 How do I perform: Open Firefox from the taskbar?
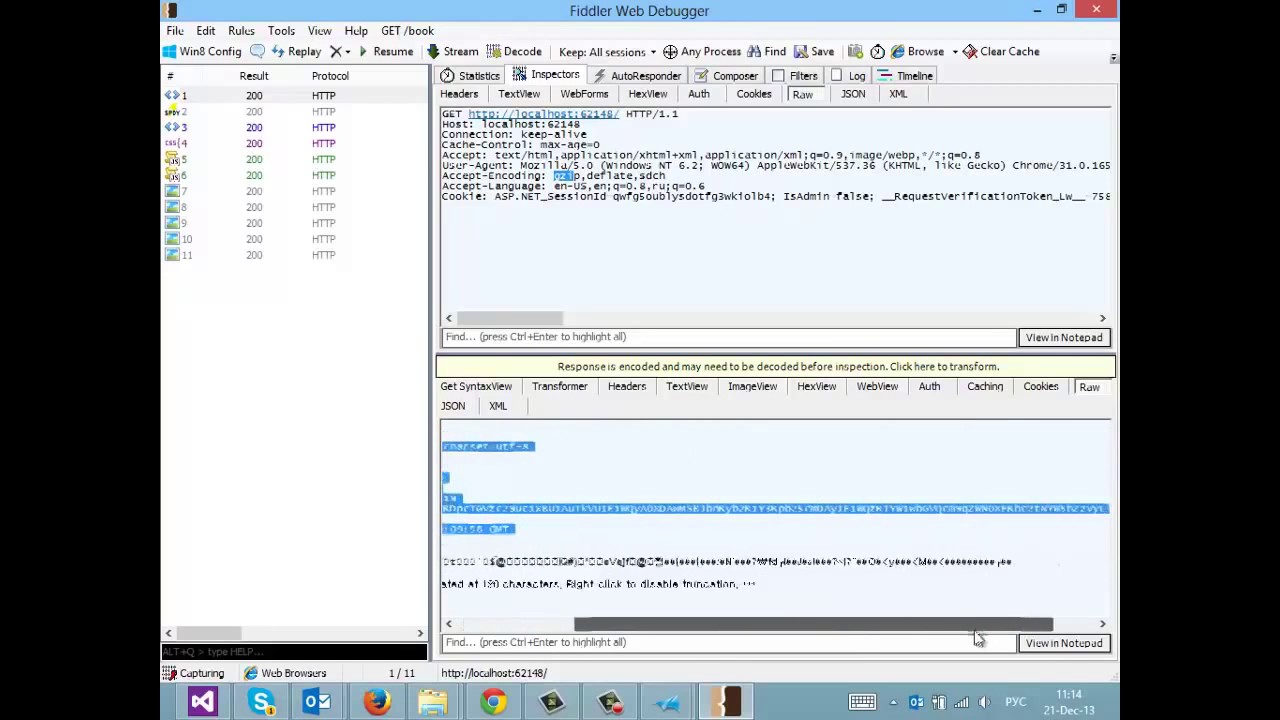pos(377,702)
